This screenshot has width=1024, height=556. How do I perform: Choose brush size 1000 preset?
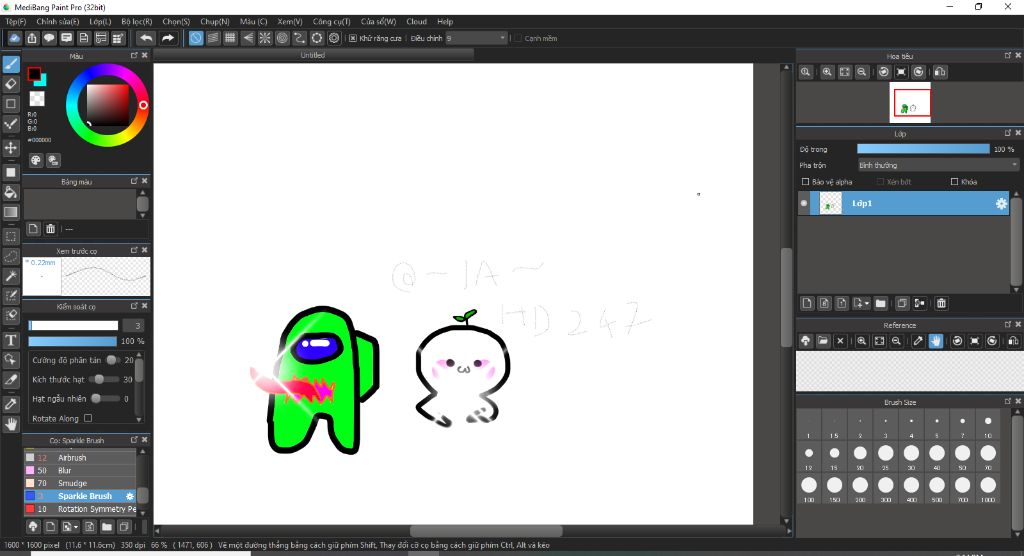pyautogui.click(x=988, y=489)
